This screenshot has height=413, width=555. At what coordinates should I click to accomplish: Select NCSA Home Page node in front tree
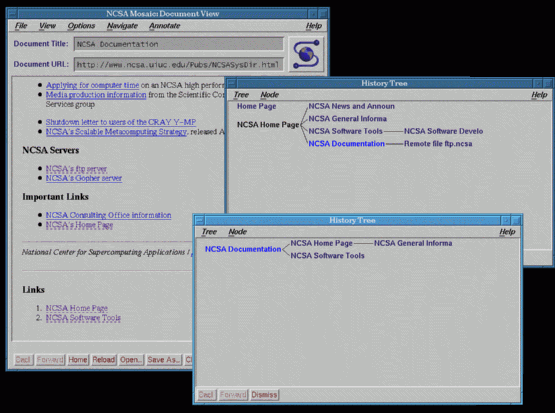click(x=321, y=243)
